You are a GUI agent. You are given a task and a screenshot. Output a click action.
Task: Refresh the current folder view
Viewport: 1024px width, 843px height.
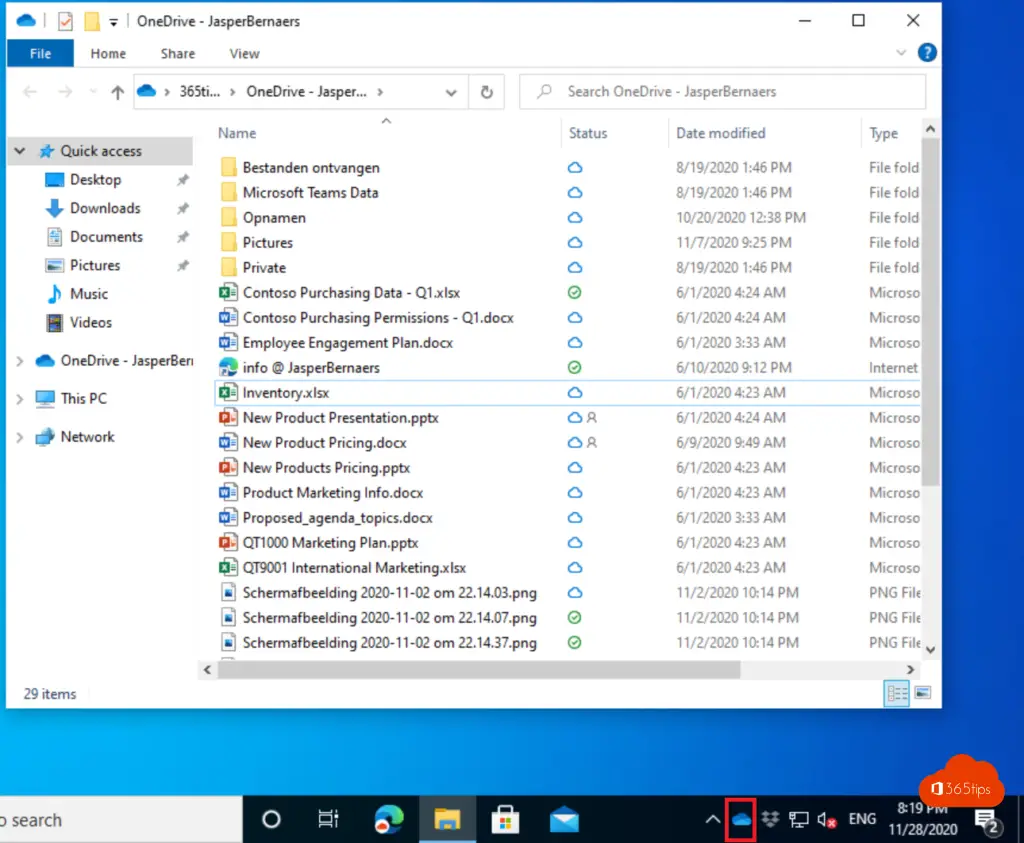(486, 92)
